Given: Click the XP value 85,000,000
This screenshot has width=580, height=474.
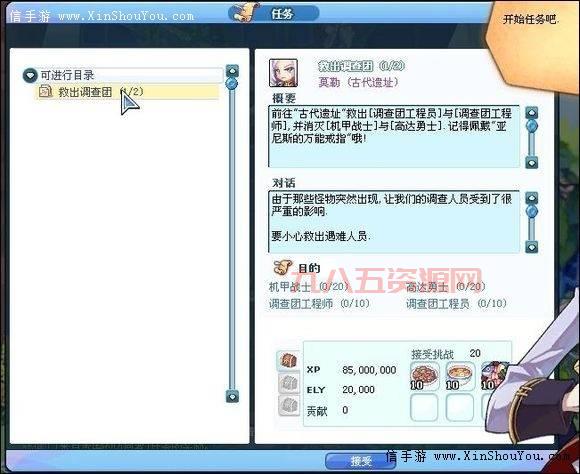Looking at the screenshot, I should (x=369, y=370).
